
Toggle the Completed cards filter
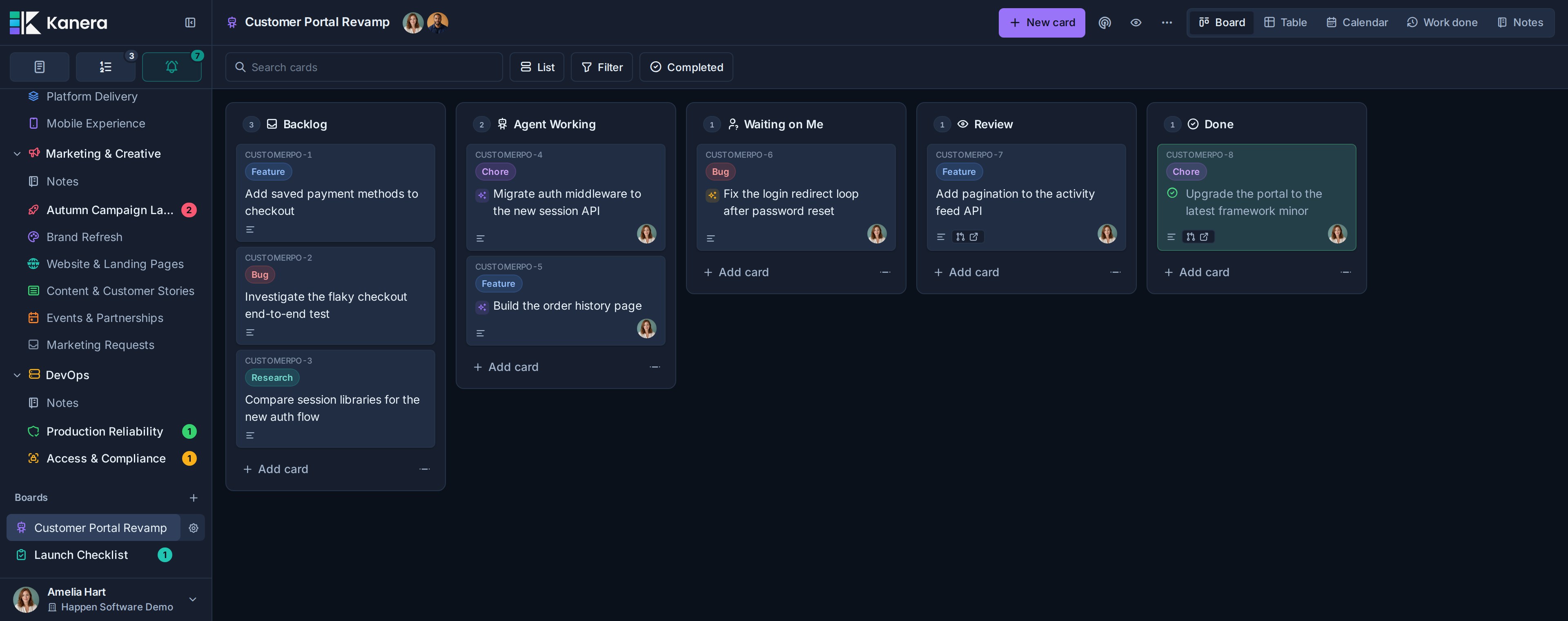click(686, 67)
